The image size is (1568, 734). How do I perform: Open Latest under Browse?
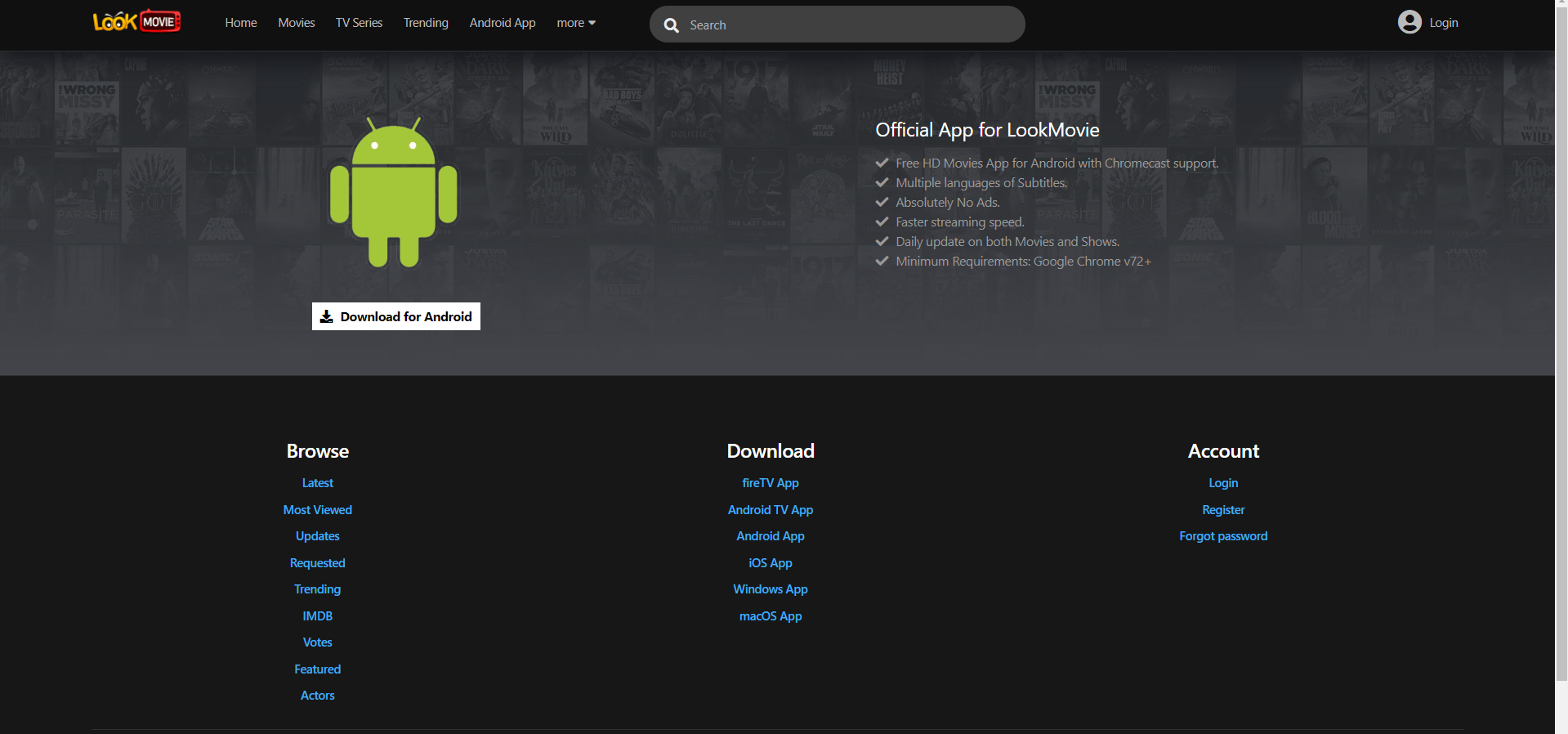(x=318, y=483)
